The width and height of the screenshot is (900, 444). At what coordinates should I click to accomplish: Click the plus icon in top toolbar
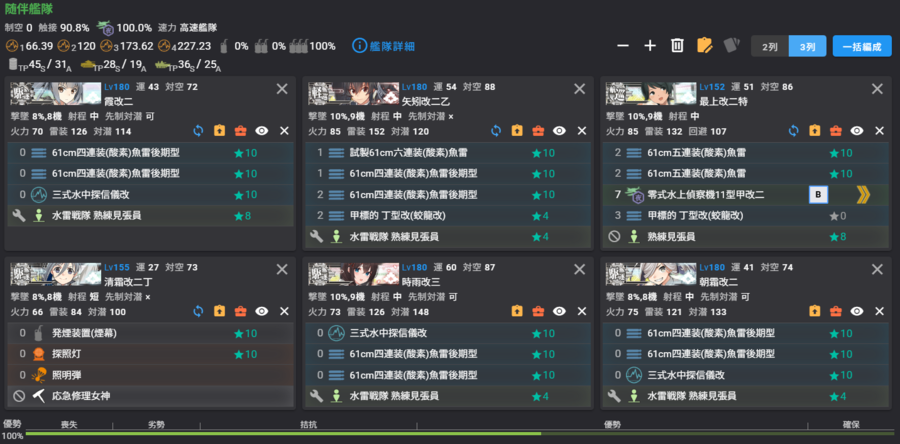coord(650,46)
